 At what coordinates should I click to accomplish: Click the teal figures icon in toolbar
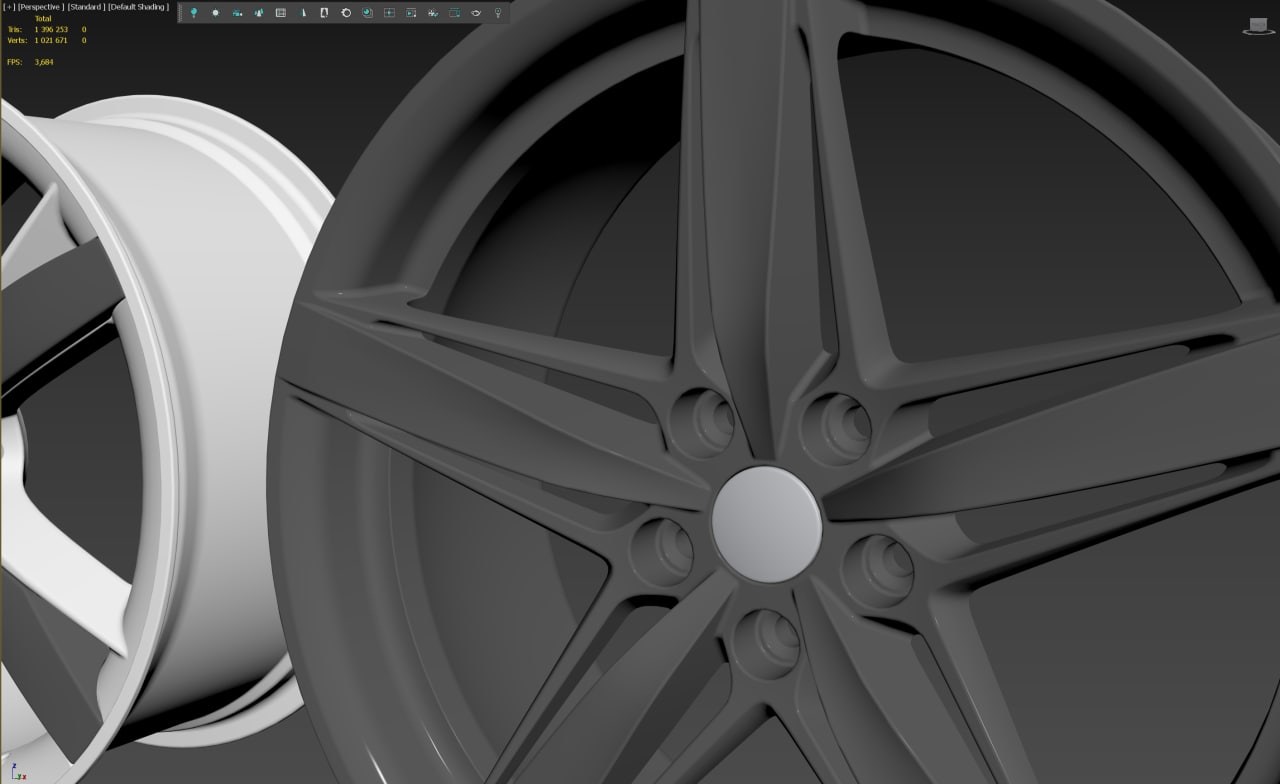coord(259,13)
